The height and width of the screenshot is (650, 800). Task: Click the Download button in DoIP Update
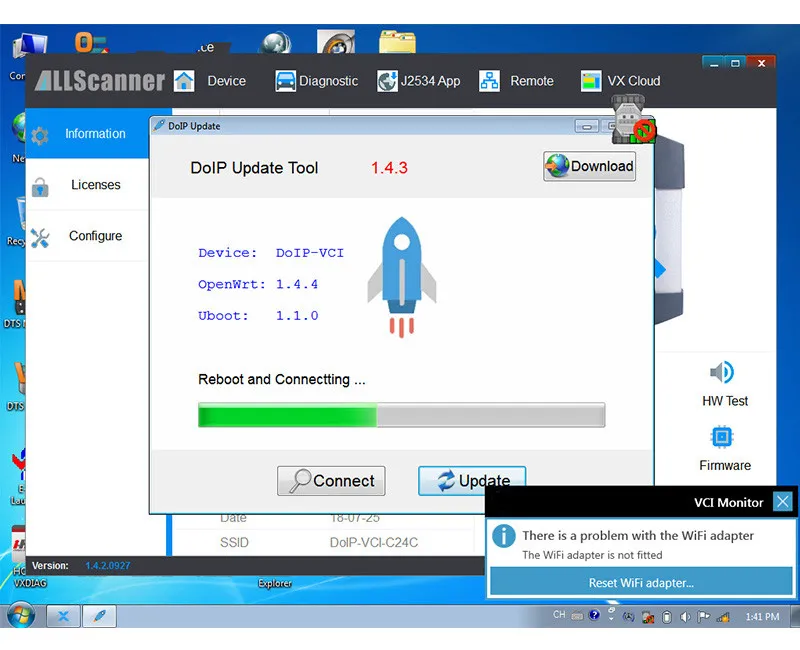(x=589, y=166)
